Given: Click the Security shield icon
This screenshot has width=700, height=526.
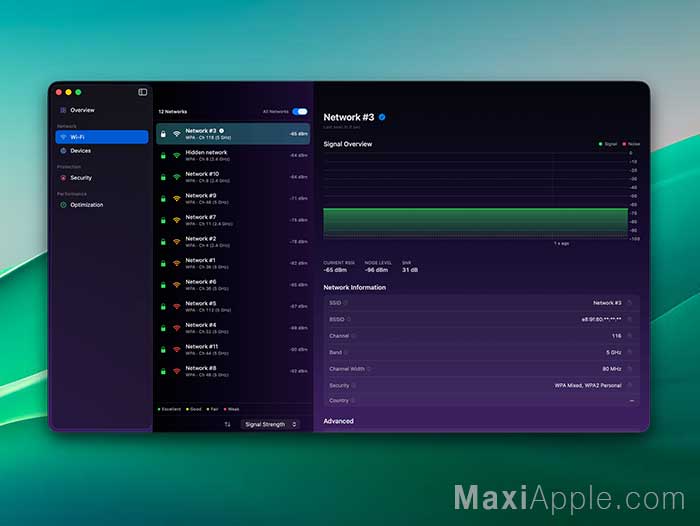Looking at the screenshot, I should tap(63, 178).
